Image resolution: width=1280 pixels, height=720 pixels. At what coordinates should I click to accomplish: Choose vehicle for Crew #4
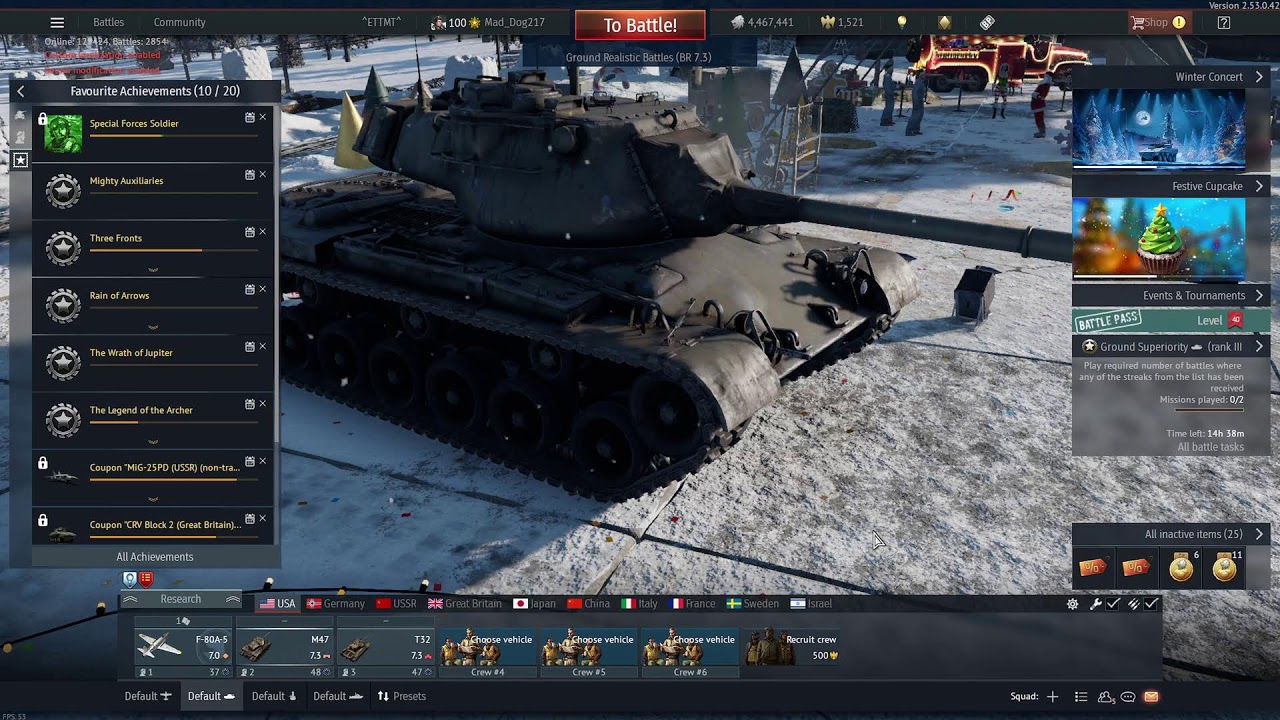488,649
